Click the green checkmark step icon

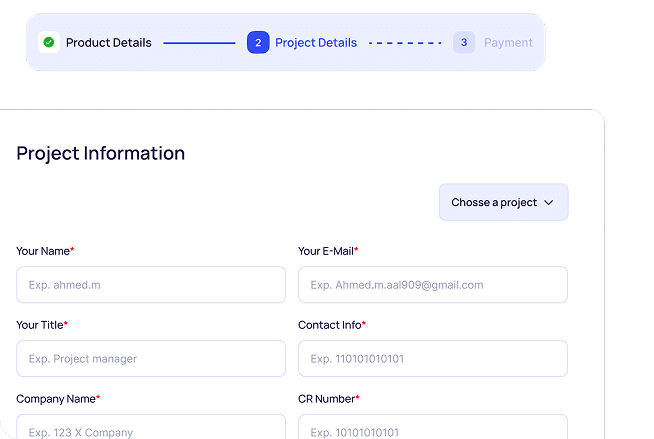pos(49,42)
